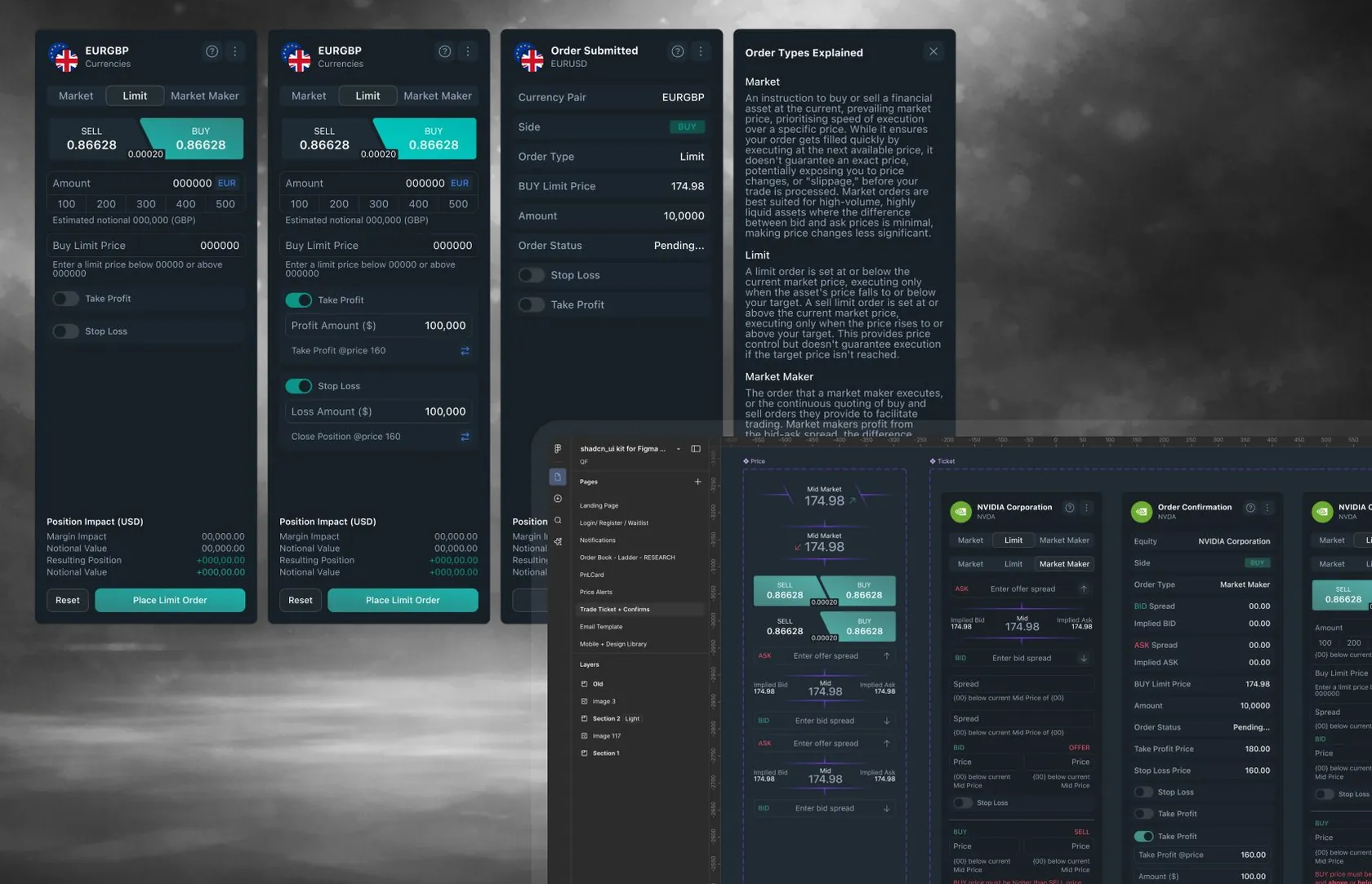Choose the 300 amount preset in the ticket with Profit Amount

[379, 204]
